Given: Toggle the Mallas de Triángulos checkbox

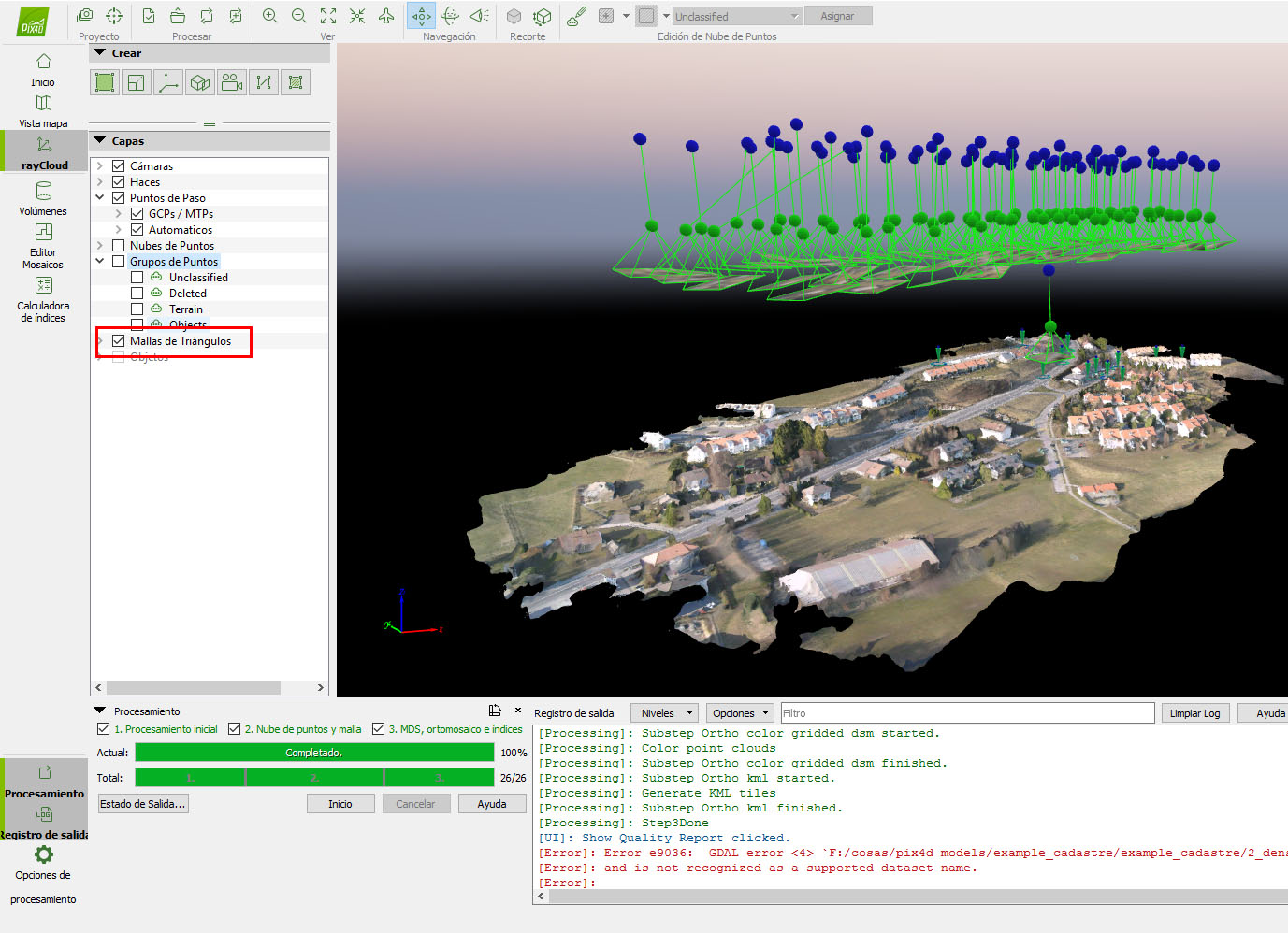Looking at the screenshot, I should (x=119, y=341).
